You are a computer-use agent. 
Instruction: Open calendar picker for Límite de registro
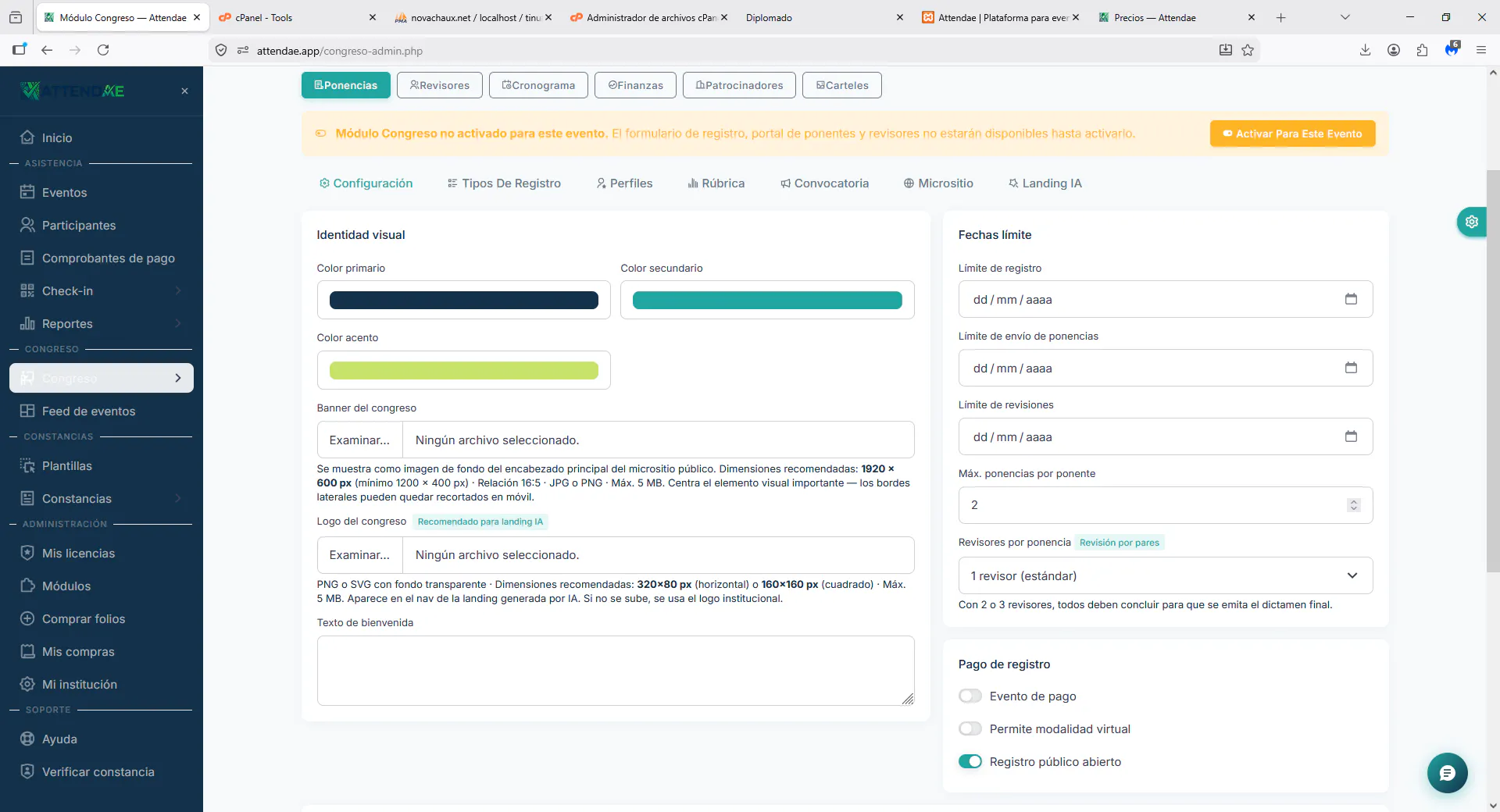click(1351, 299)
